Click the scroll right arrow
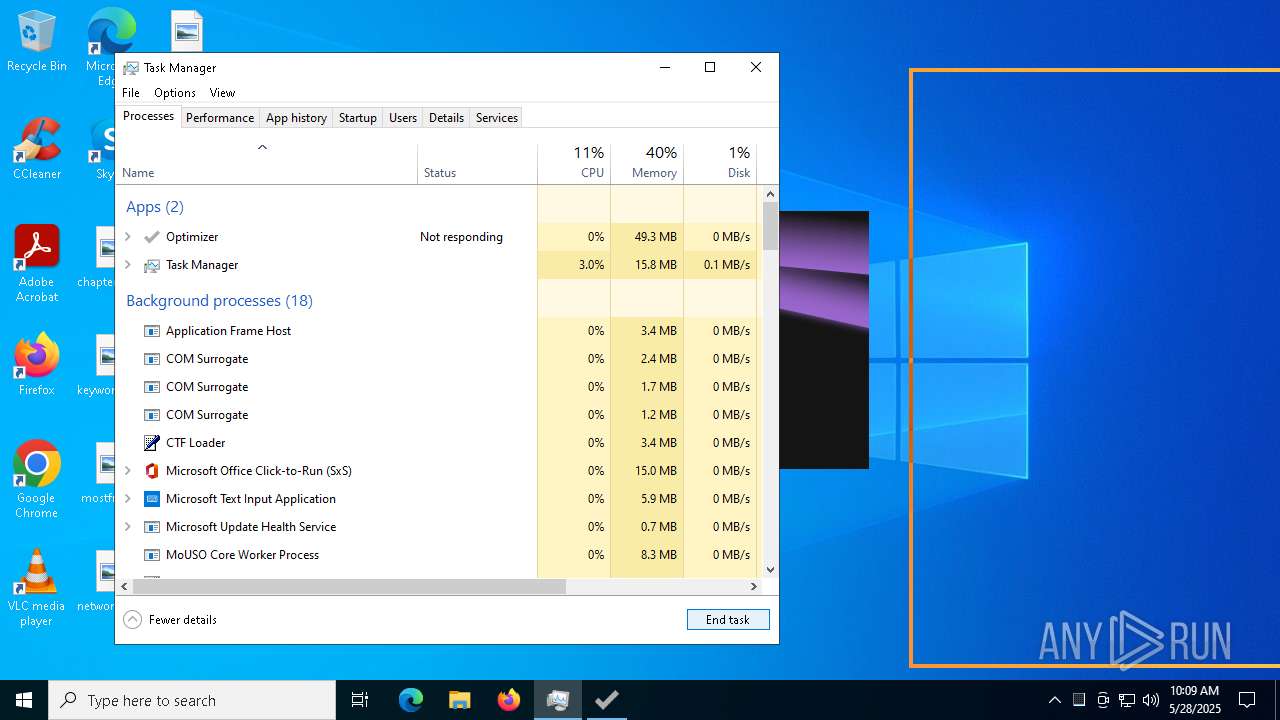The height and width of the screenshot is (720, 1280). click(x=754, y=586)
